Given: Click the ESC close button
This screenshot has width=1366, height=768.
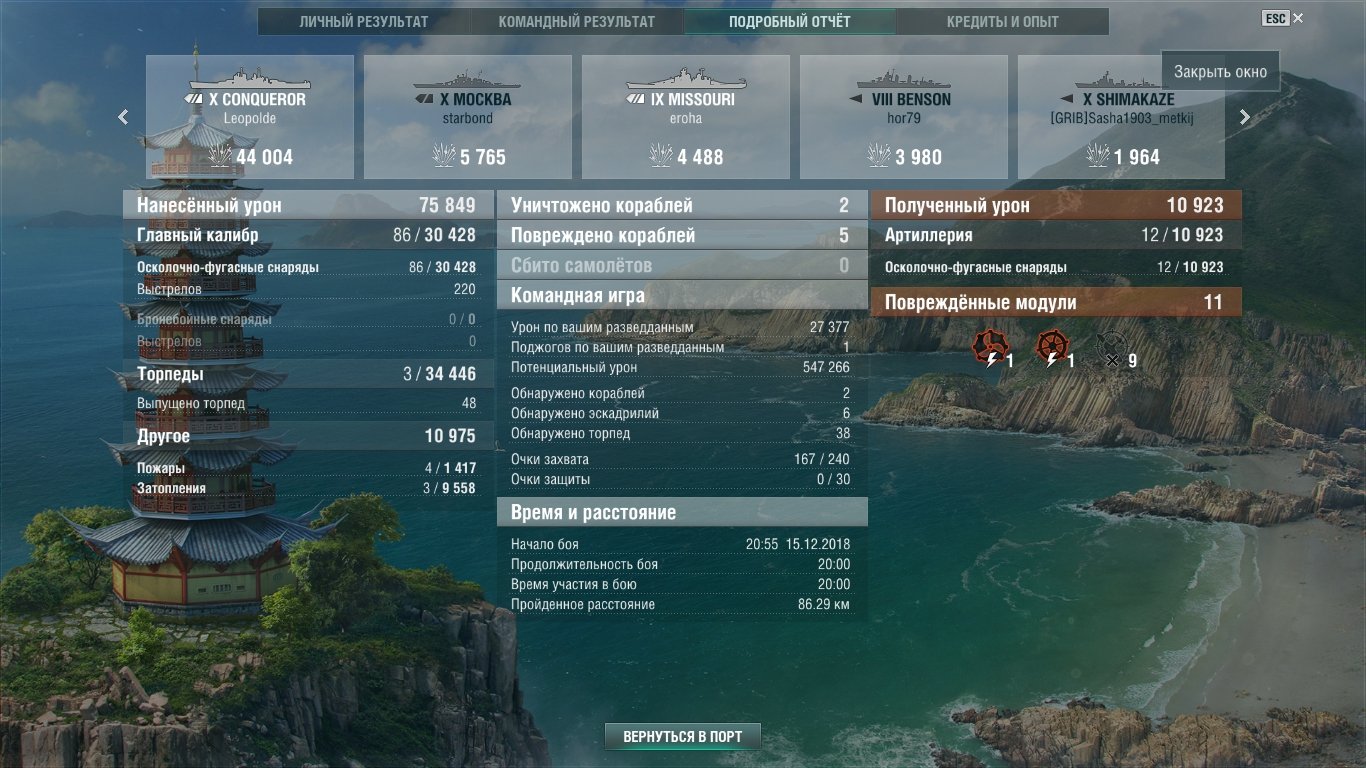Looking at the screenshot, I should [x=1282, y=18].
